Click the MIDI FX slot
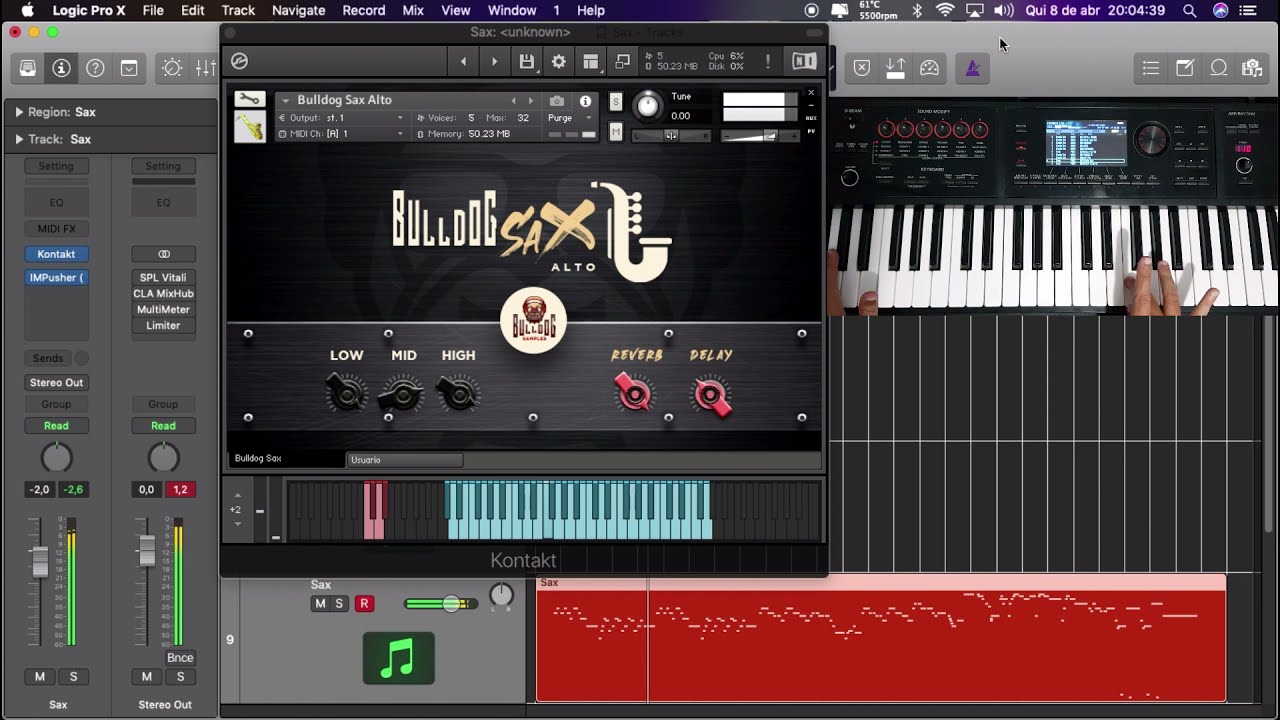The image size is (1280, 720). pyautogui.click(x=56, y=229)
